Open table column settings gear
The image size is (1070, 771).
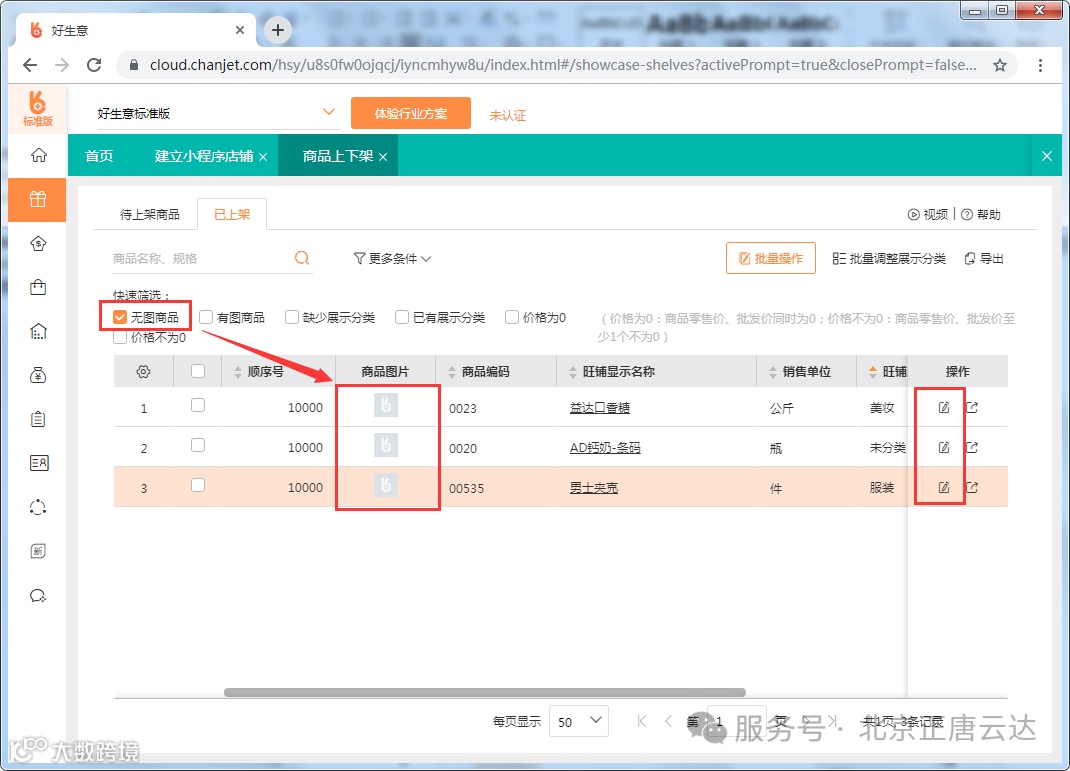click(143, 372)
